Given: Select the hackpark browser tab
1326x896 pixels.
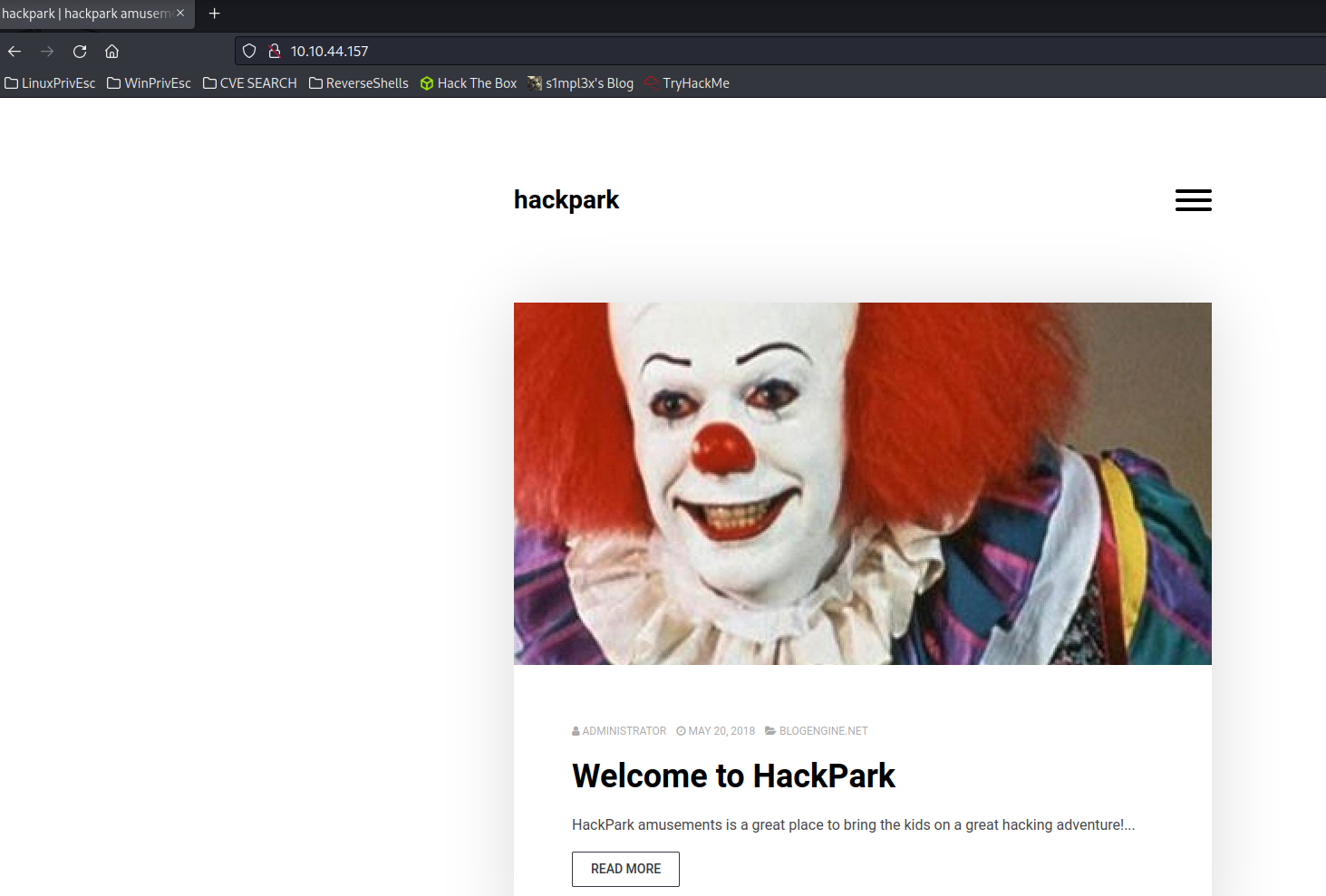Looking at the screenshot, I should pyautogui.click(x=86, y=14).
